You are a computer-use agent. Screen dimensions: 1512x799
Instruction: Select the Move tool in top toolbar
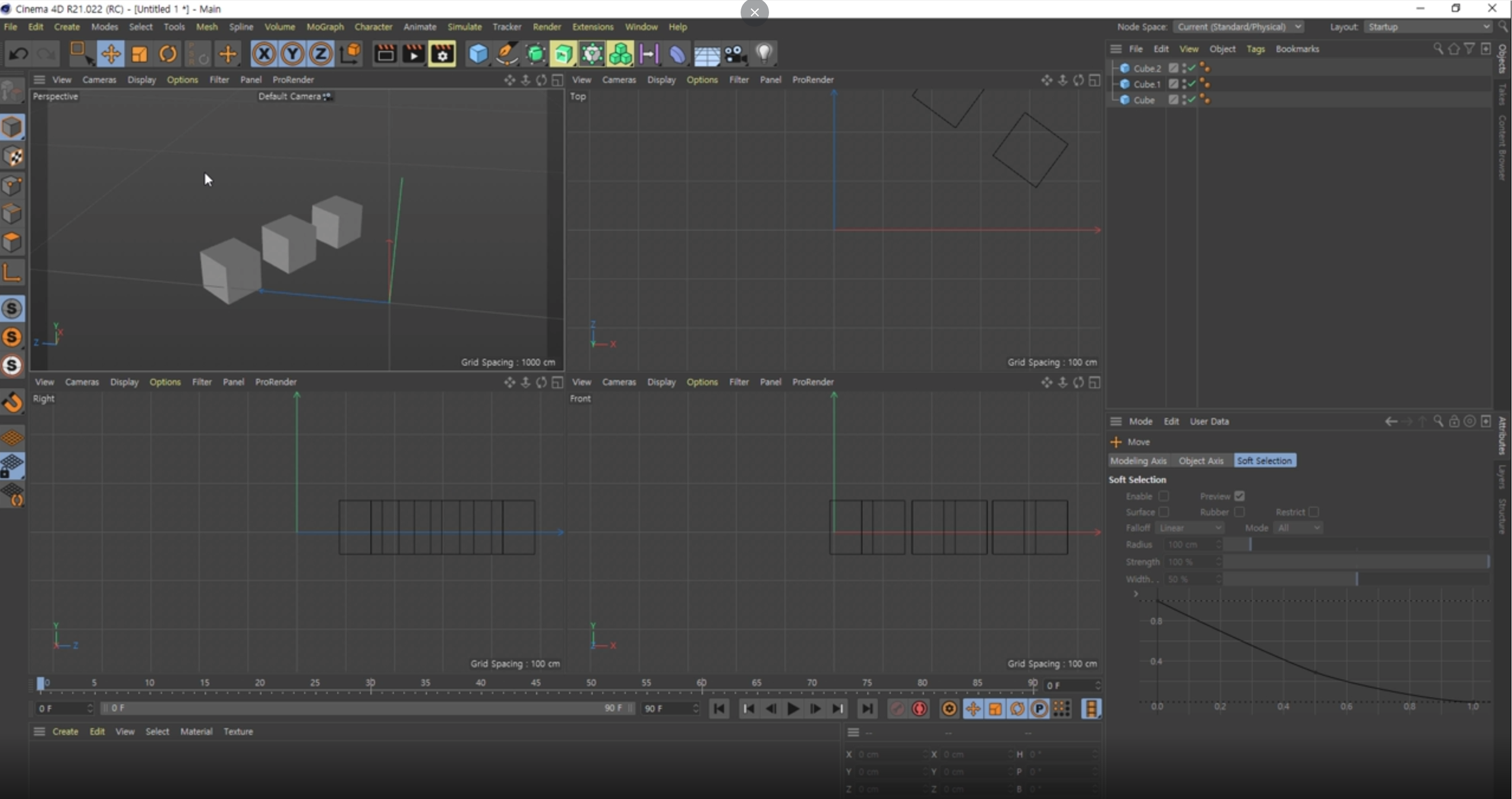click(x=111, y=54)
